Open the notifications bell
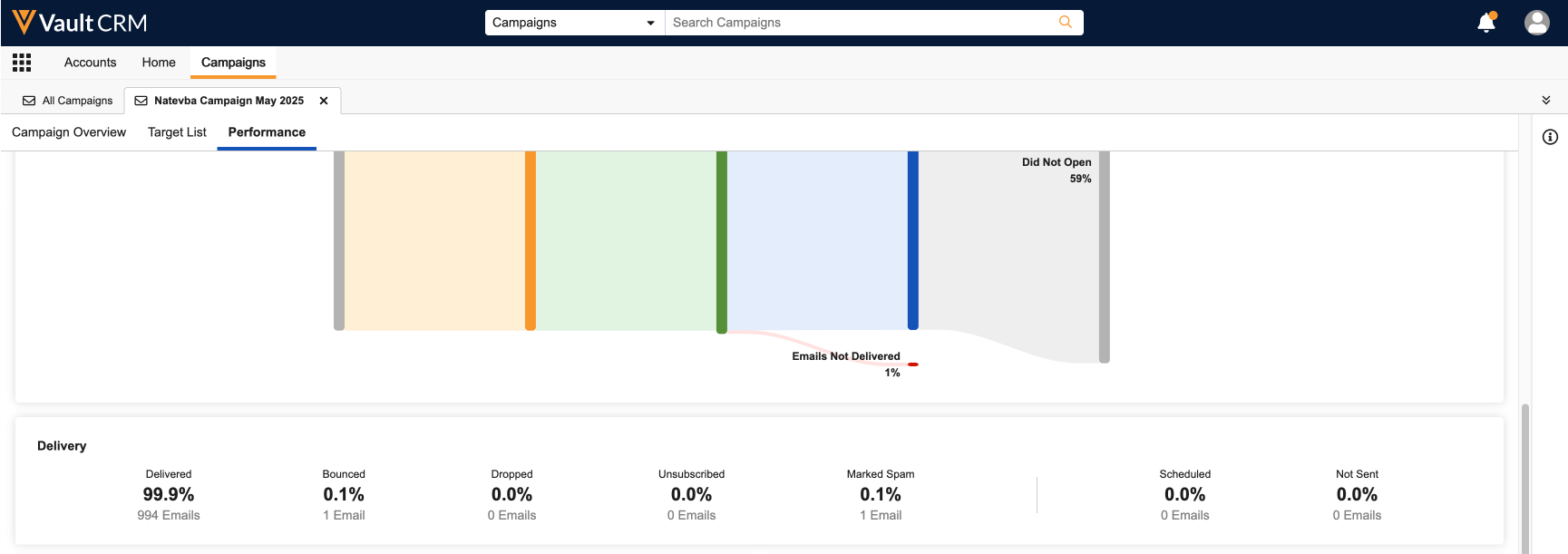This screenshot has height=554, width=1568. (x=1485, y=23)
